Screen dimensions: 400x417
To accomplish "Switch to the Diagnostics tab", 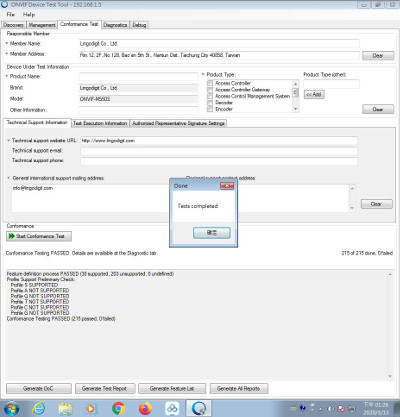I will pyautogui.click(x=115, y=25).
